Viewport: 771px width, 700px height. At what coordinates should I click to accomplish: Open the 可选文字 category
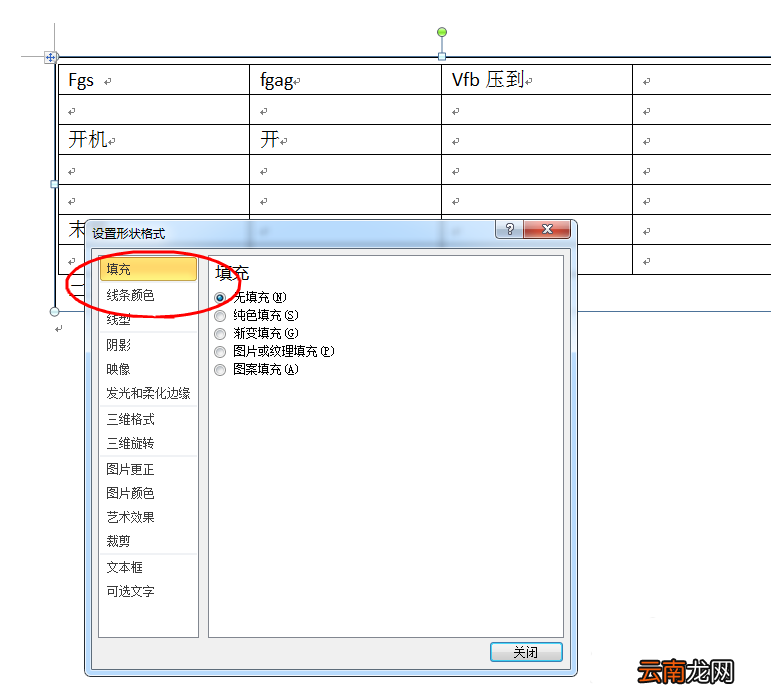click(148, 591)
